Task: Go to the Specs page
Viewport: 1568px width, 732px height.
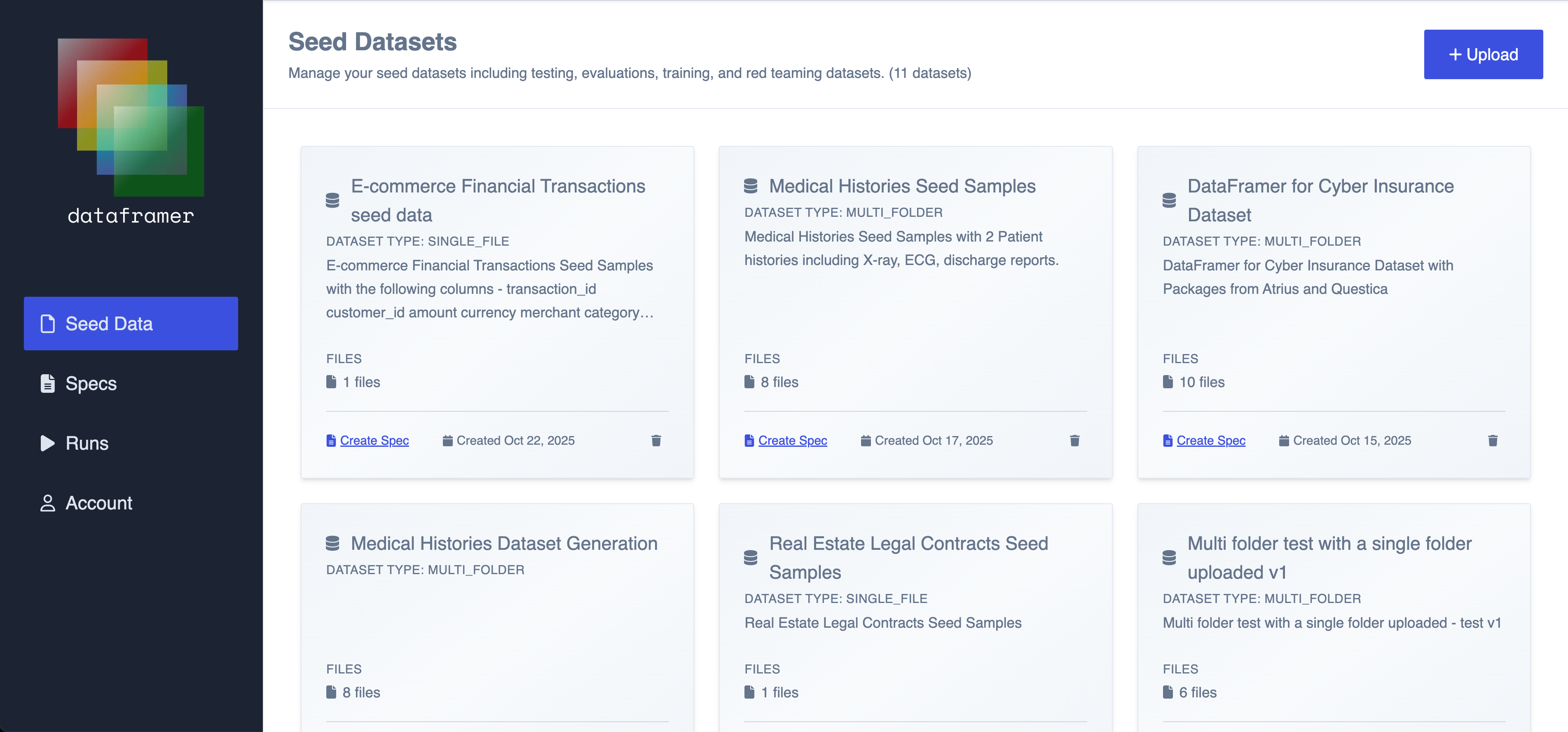Action: pyautogui.click(x=91, y=383)
